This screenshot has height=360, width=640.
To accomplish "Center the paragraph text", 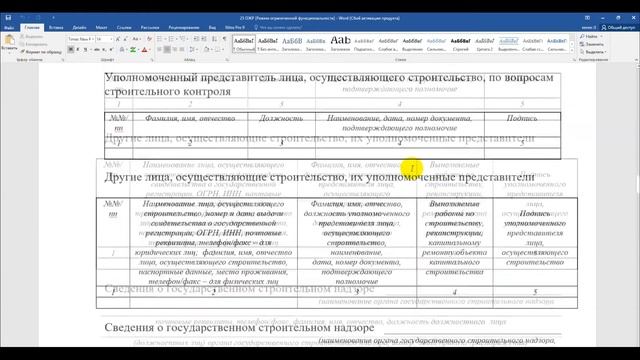I will tap(167, 49).
